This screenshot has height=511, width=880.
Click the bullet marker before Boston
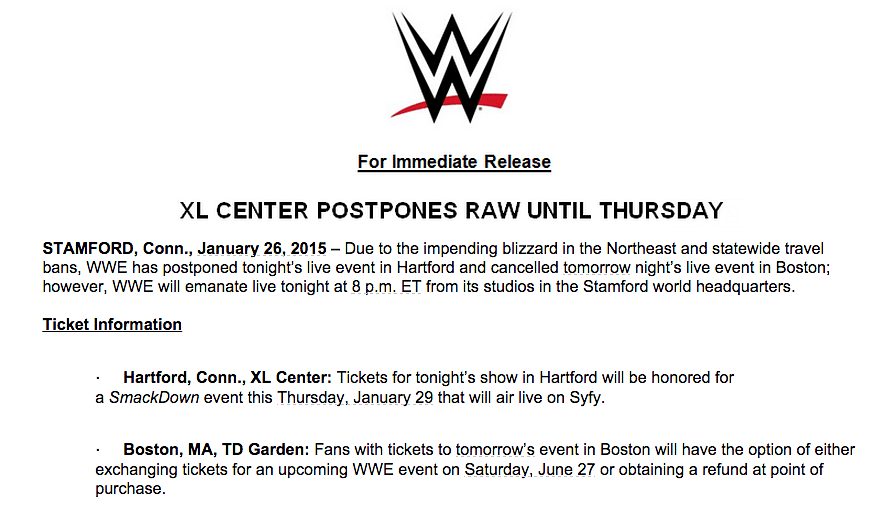(x=98, y=450)
